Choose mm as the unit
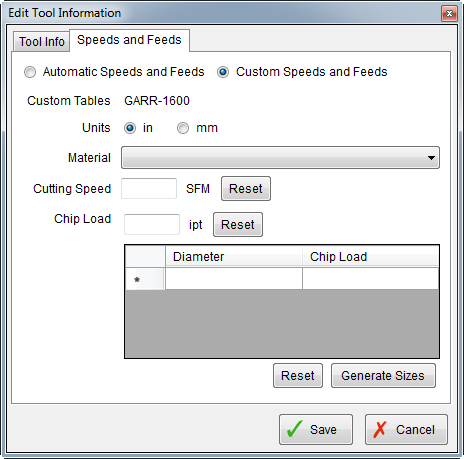 coord(183,128)
